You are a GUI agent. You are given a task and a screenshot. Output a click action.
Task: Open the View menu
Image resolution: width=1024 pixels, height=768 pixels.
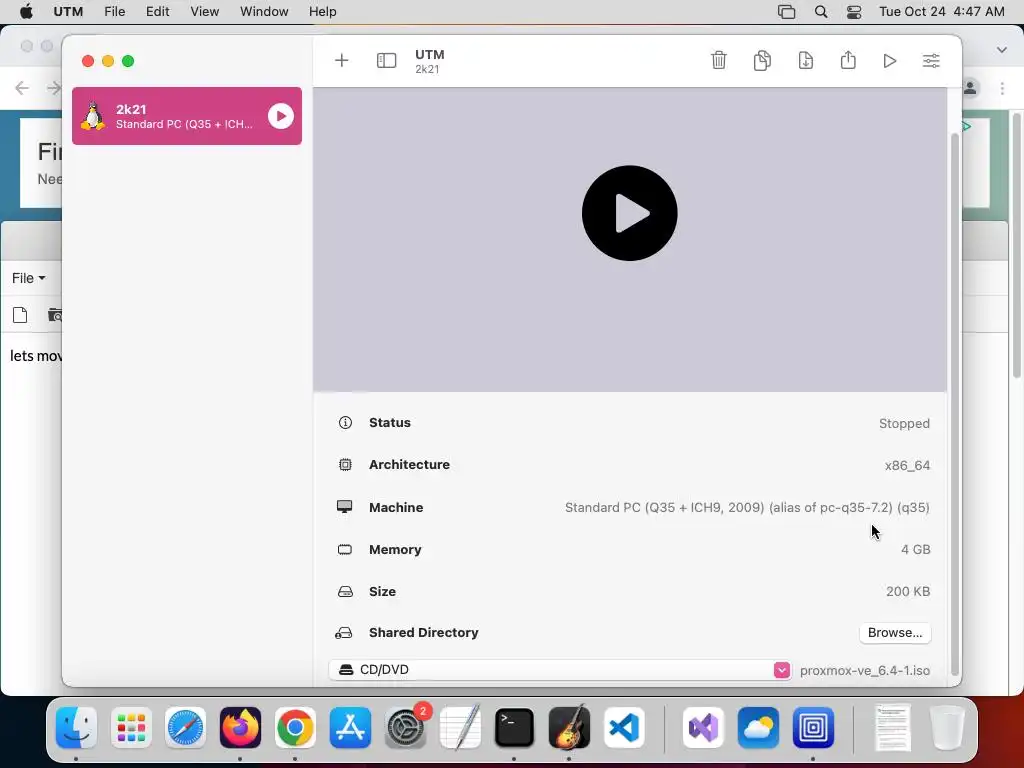[204, 12]
